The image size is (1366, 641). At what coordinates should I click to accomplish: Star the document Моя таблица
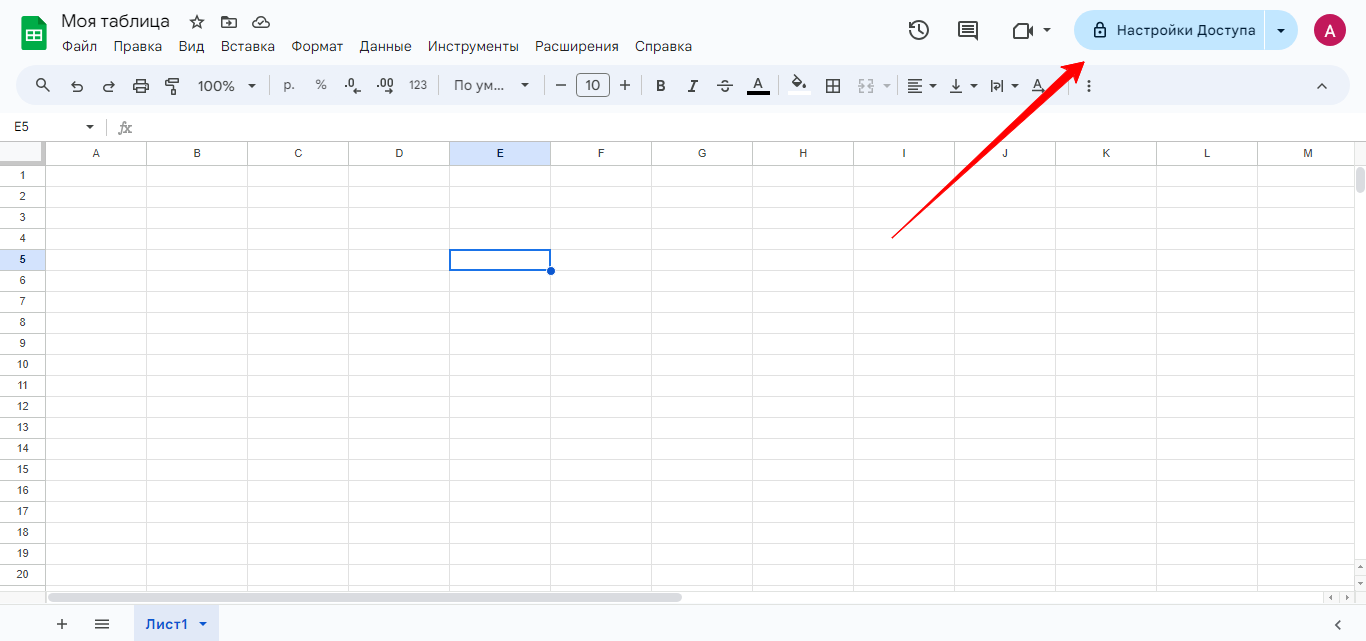click(197, 22)
